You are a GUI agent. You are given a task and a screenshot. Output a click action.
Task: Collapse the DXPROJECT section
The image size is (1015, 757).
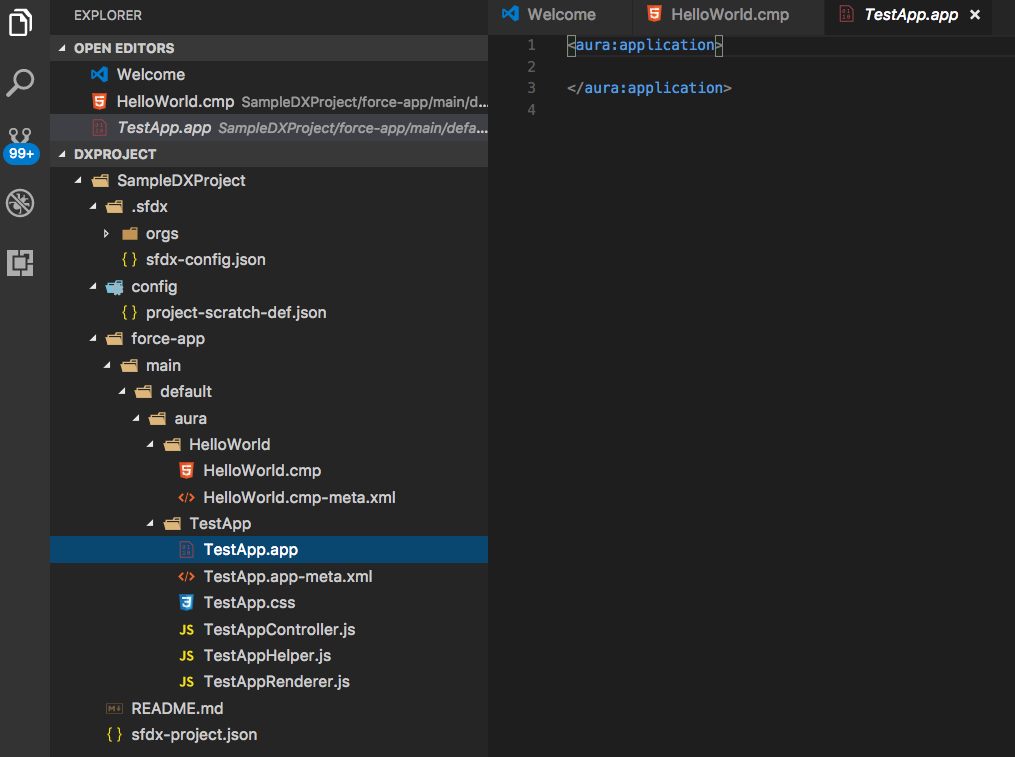click(x=62, y=154)
